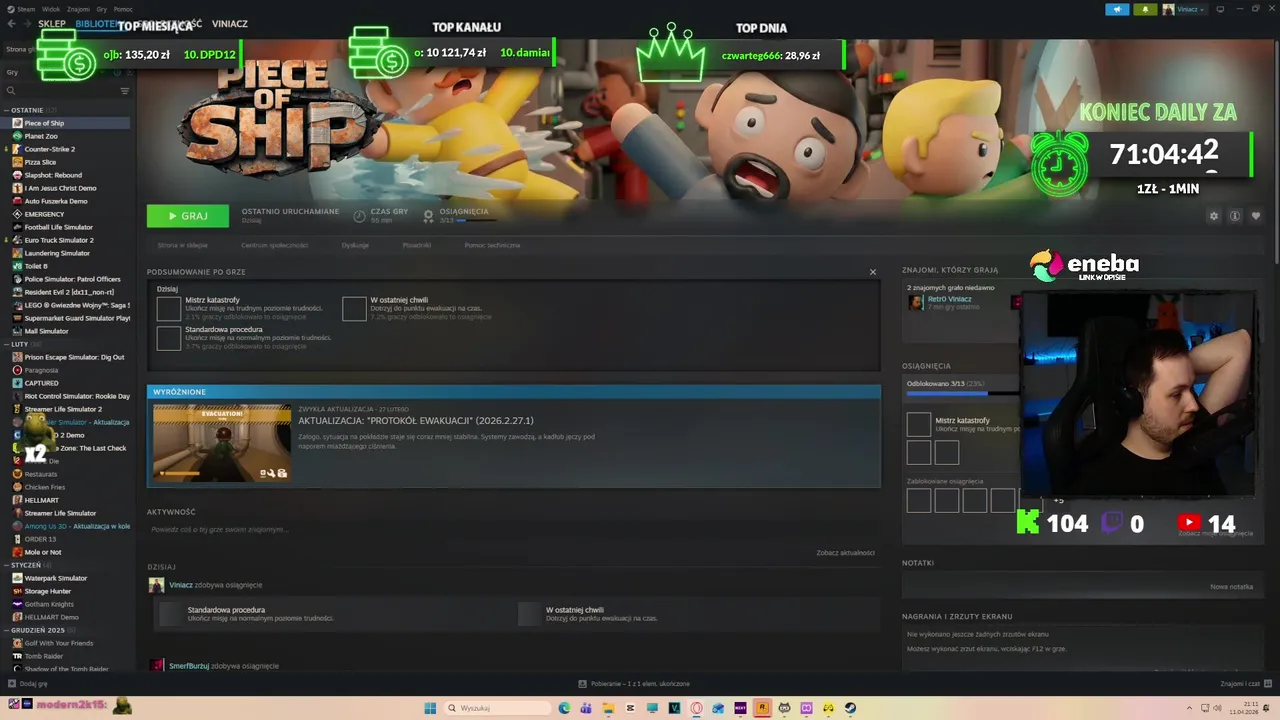
Task: Open the SmerfBurżuj activity profile link
Action: [x=189, y=666]
